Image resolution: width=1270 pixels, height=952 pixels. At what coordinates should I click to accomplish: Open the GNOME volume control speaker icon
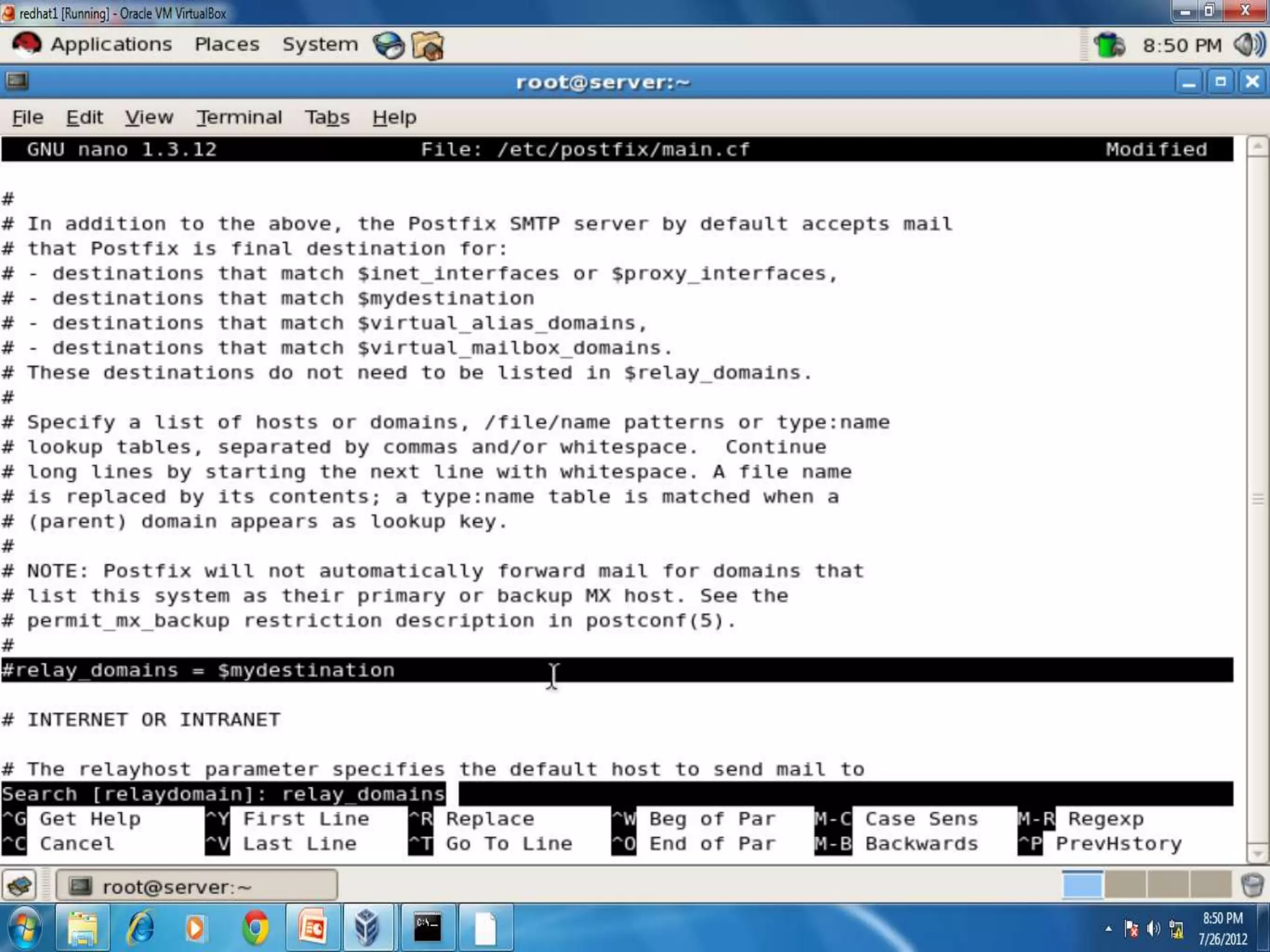tap(1249, 45)
